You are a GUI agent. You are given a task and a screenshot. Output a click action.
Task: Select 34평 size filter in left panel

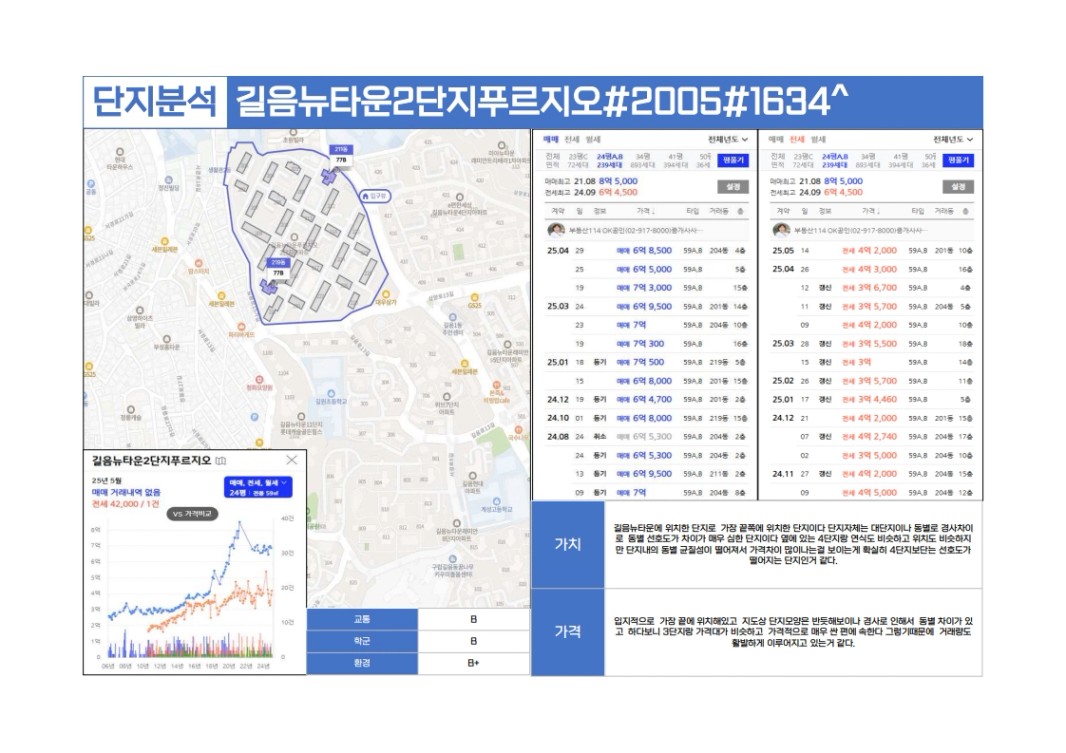coord(642,160)
